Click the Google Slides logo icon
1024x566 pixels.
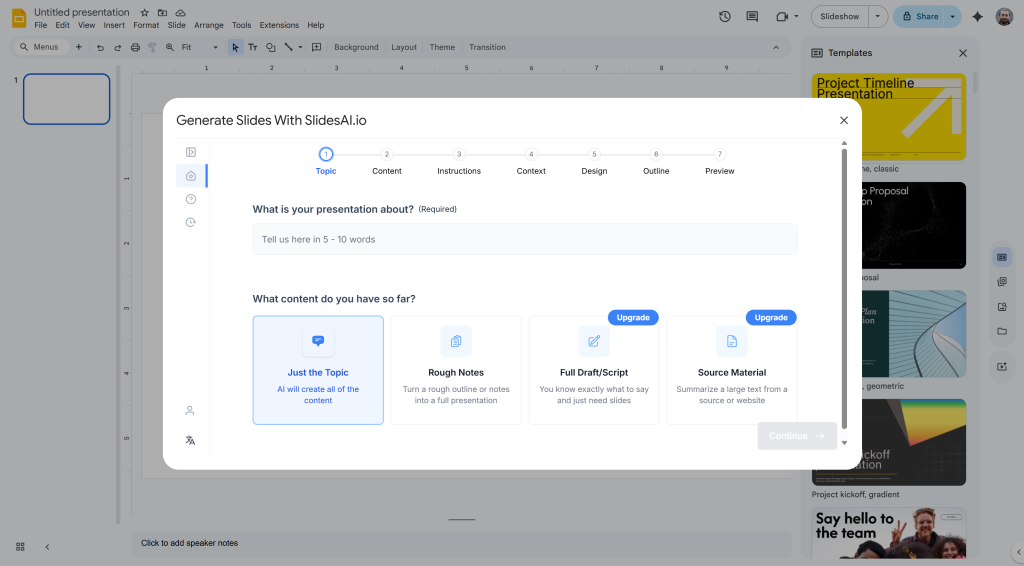coord(19,18)
